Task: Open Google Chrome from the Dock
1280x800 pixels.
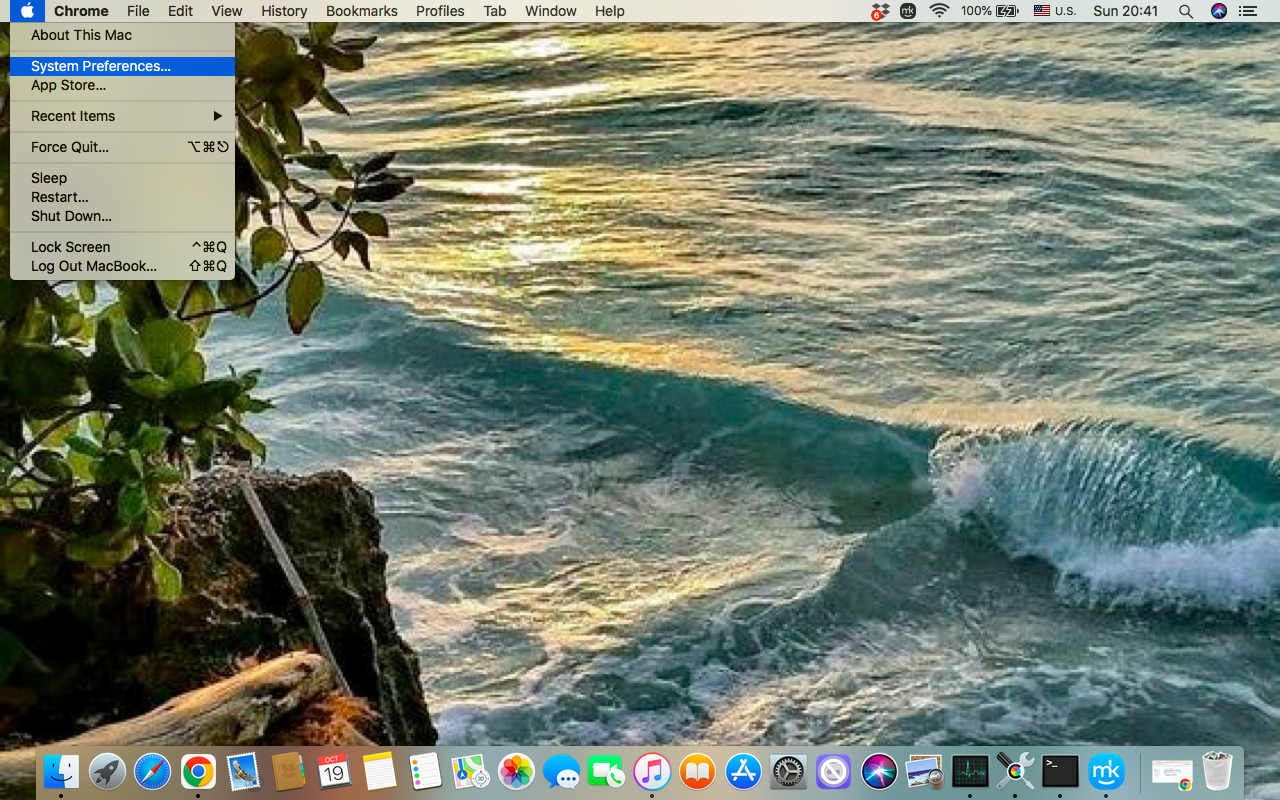Action: 197,771
